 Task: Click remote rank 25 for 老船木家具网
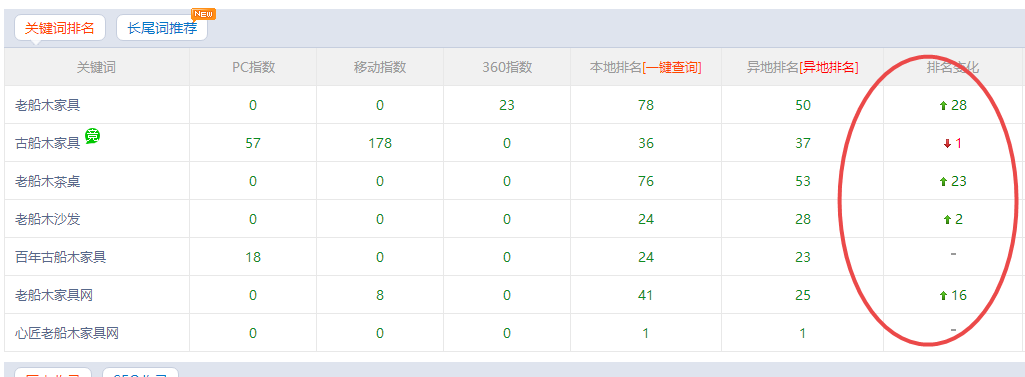tap(803, 295)
